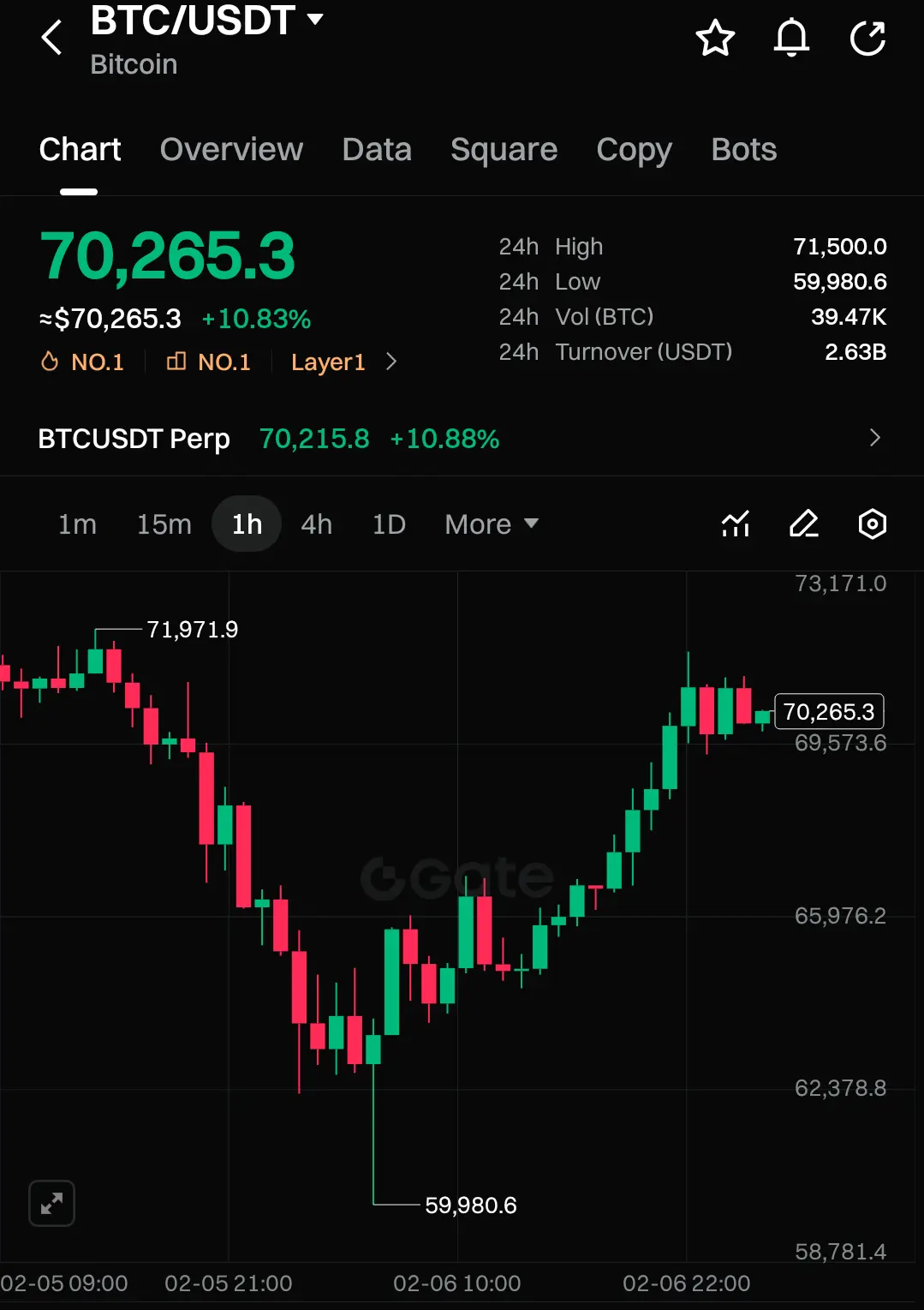Select the 4h timeframe
The image size is (924, 1310).
coord(316,523)
